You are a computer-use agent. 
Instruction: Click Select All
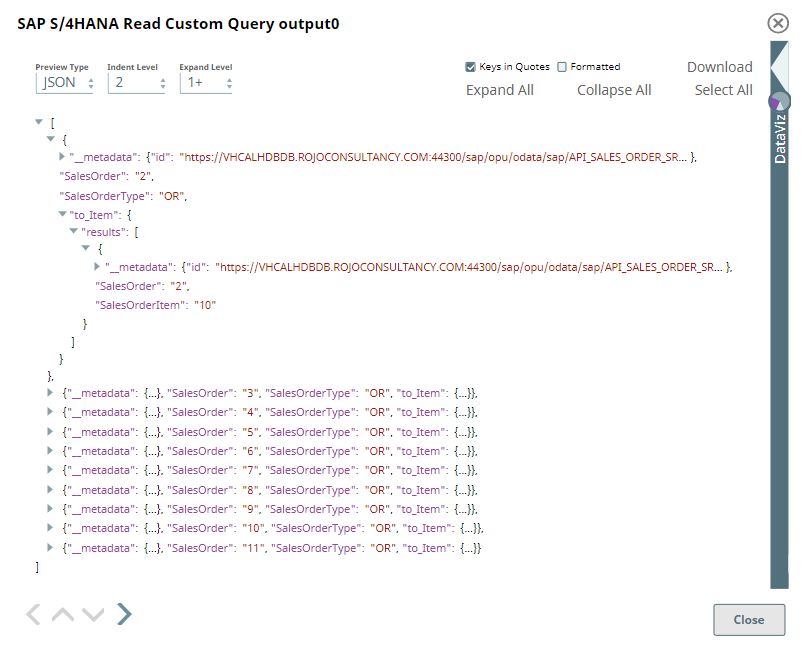[723, 90]
